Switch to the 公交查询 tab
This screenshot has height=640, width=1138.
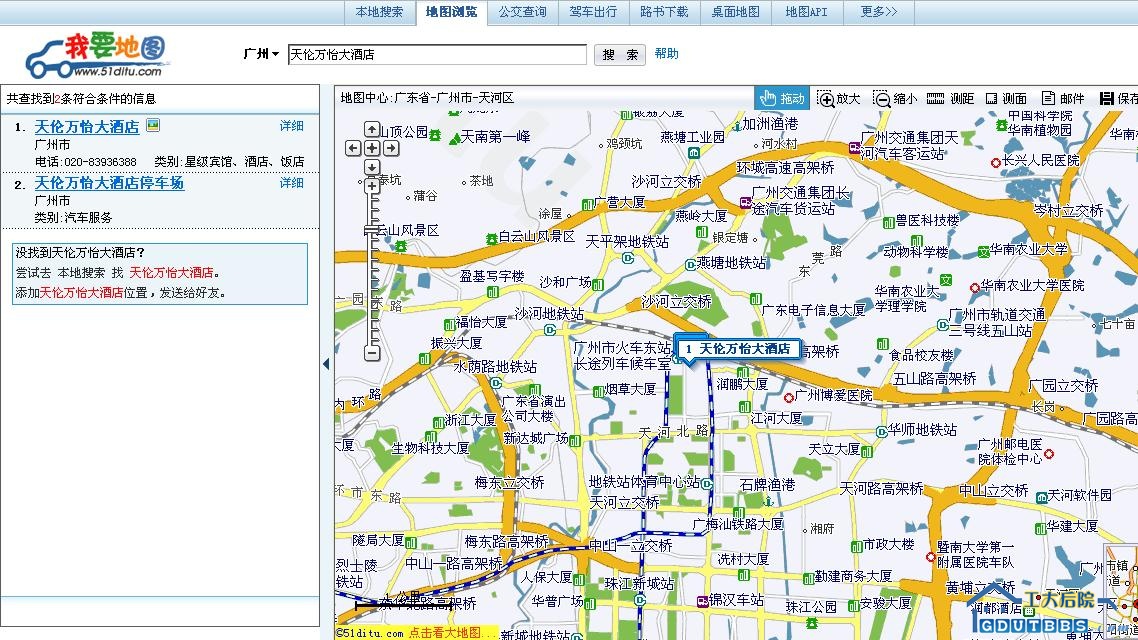click(522, 12)
